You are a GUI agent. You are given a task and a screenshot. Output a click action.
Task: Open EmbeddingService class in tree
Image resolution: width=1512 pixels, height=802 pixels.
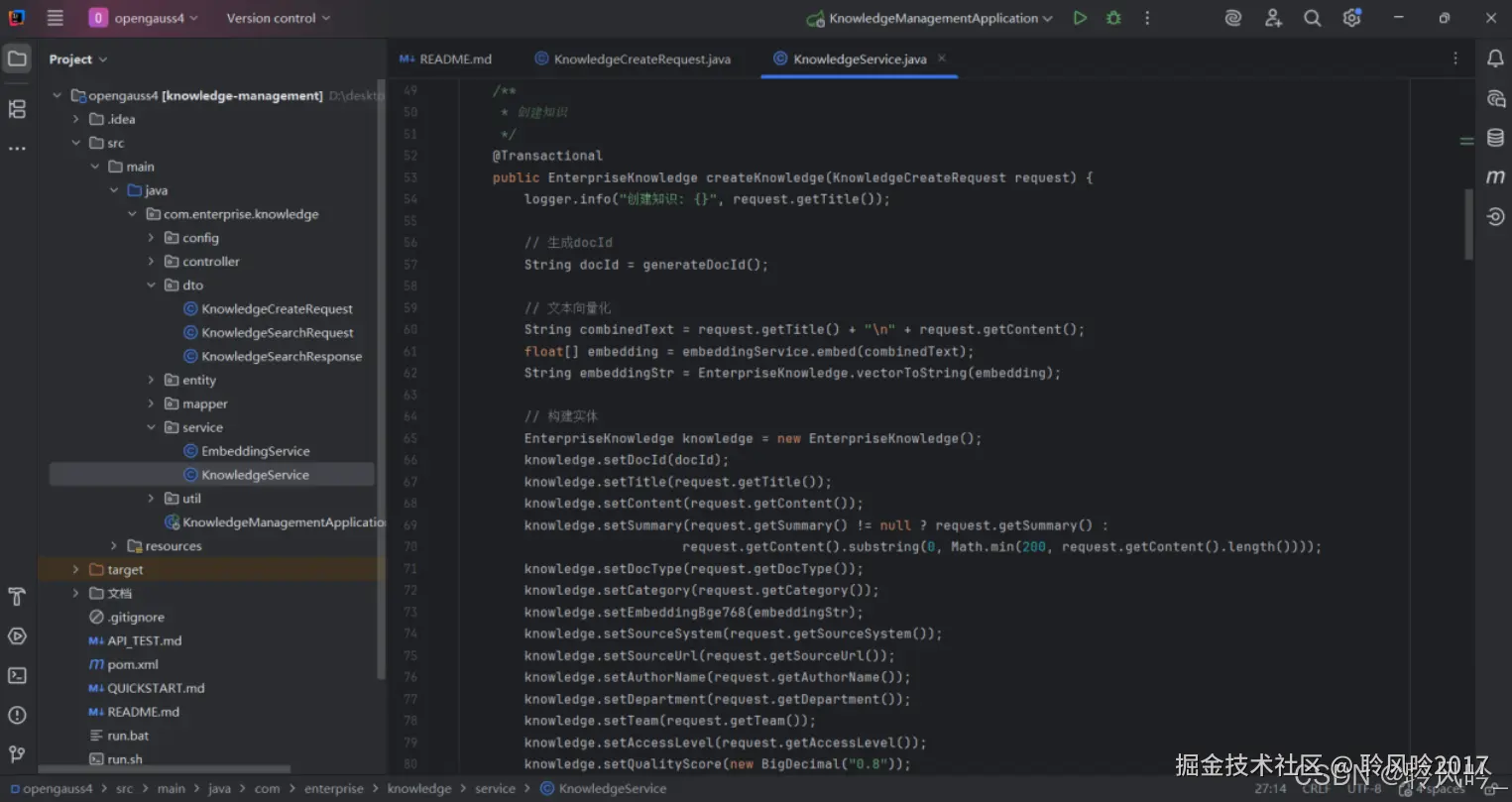tap(255, 451)
